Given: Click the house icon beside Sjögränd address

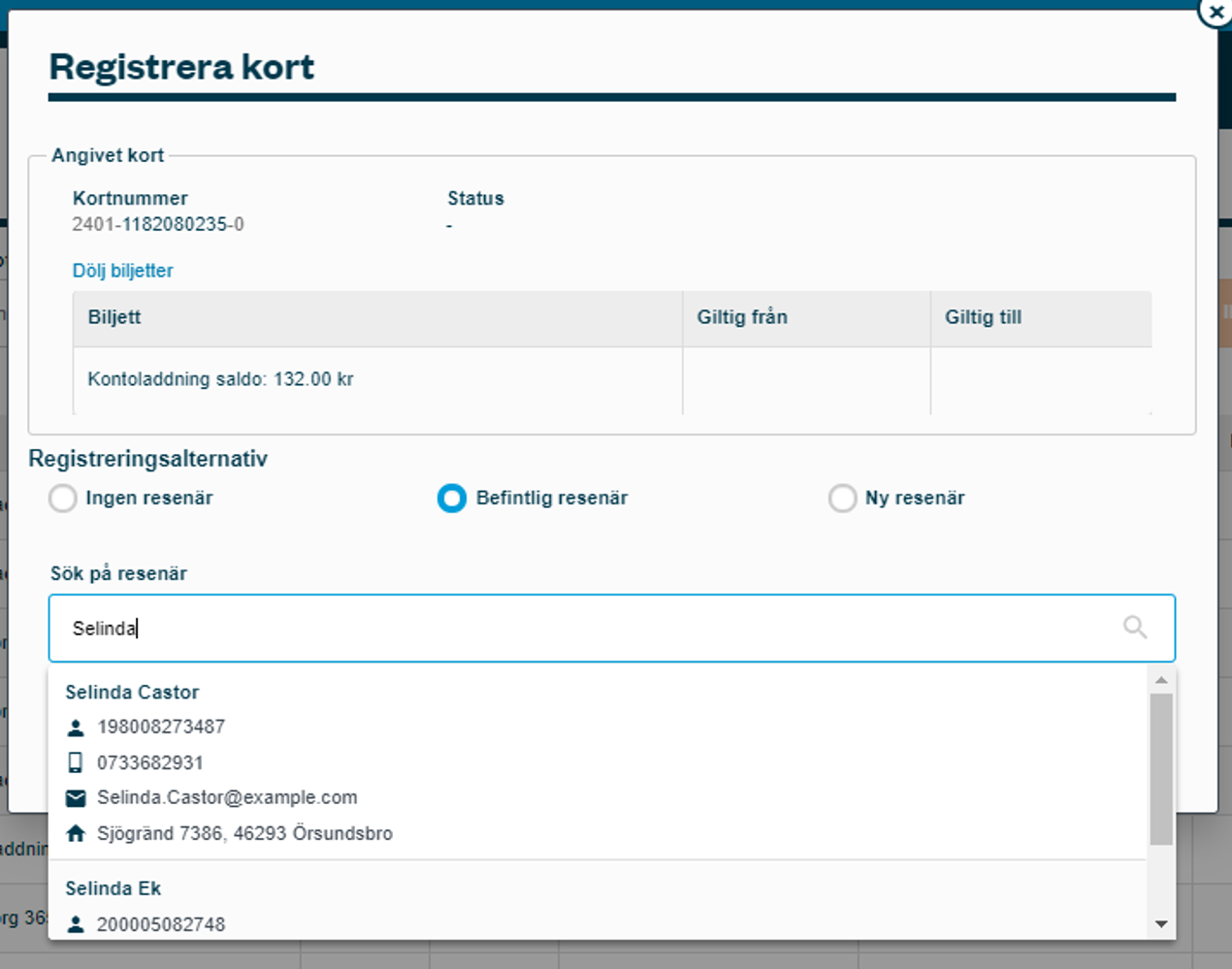Looking at the screenshot, I should point(76,833).
